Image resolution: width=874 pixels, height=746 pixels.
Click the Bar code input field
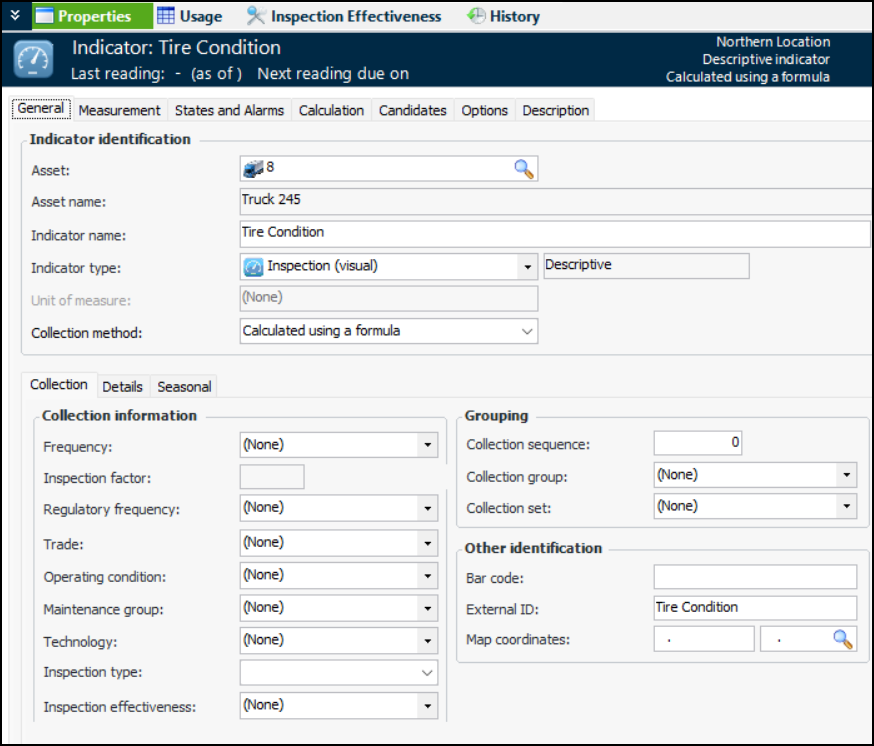pos(755,577)
